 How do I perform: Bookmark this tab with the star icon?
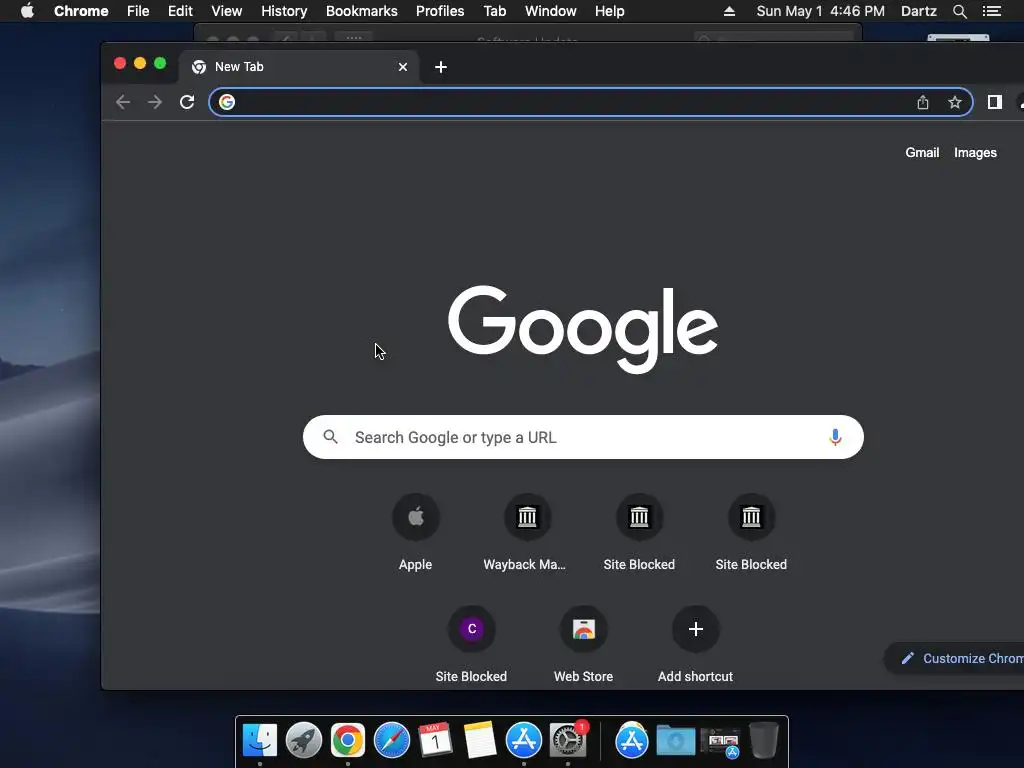[x=955, y=102]
